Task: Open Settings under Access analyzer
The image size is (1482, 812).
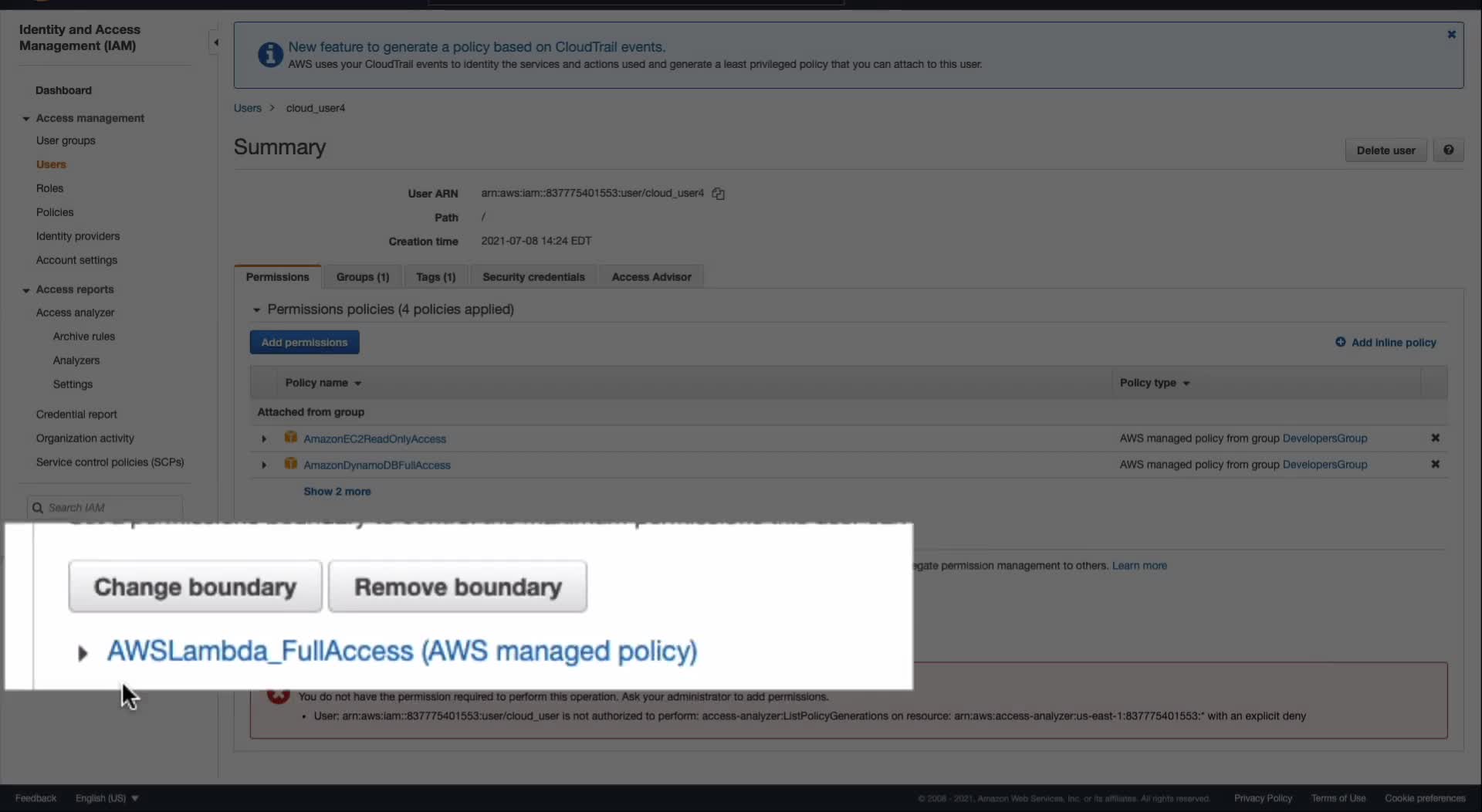Action: (x=73, y=384)
